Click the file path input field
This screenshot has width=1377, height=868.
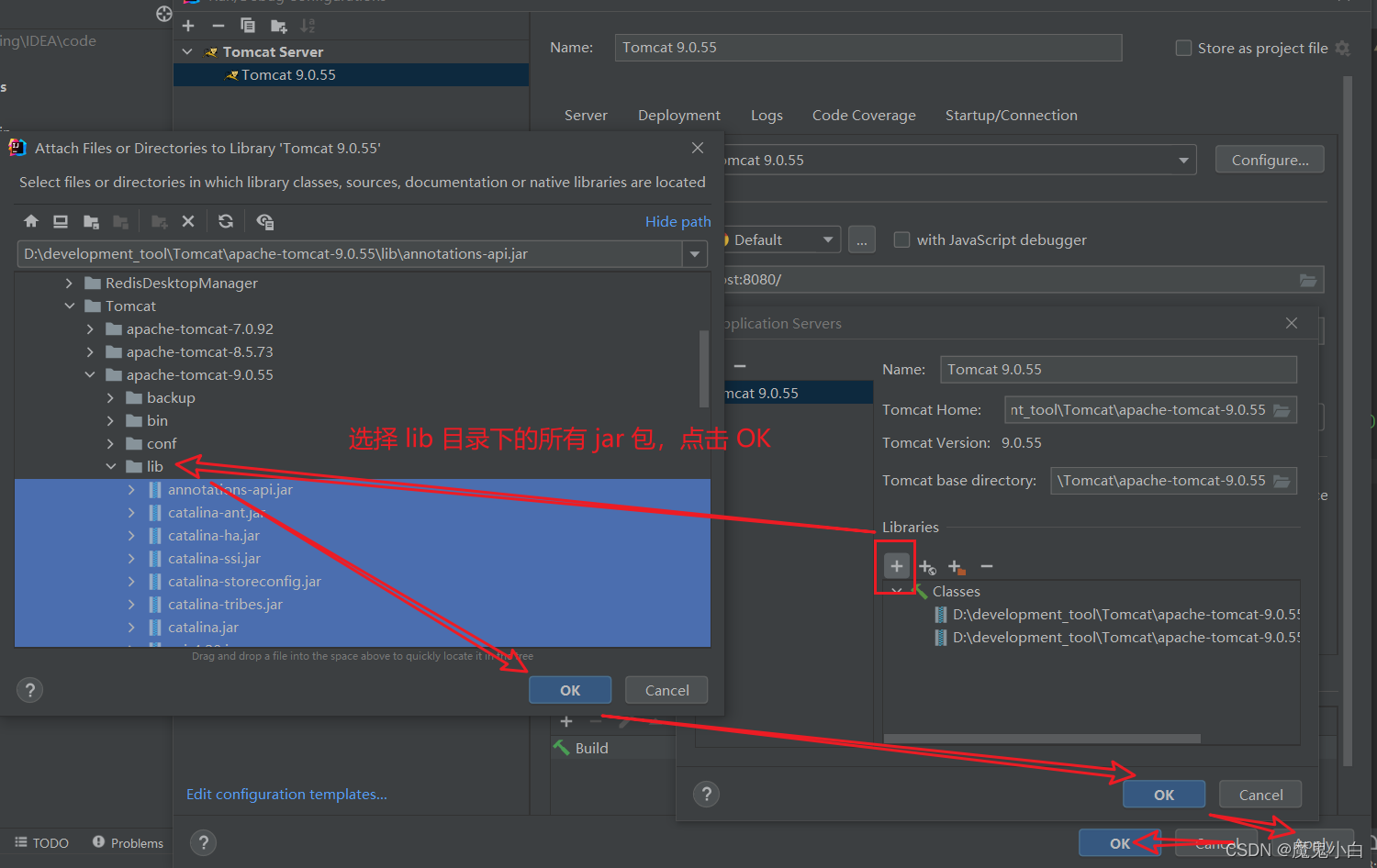[350, 254]
